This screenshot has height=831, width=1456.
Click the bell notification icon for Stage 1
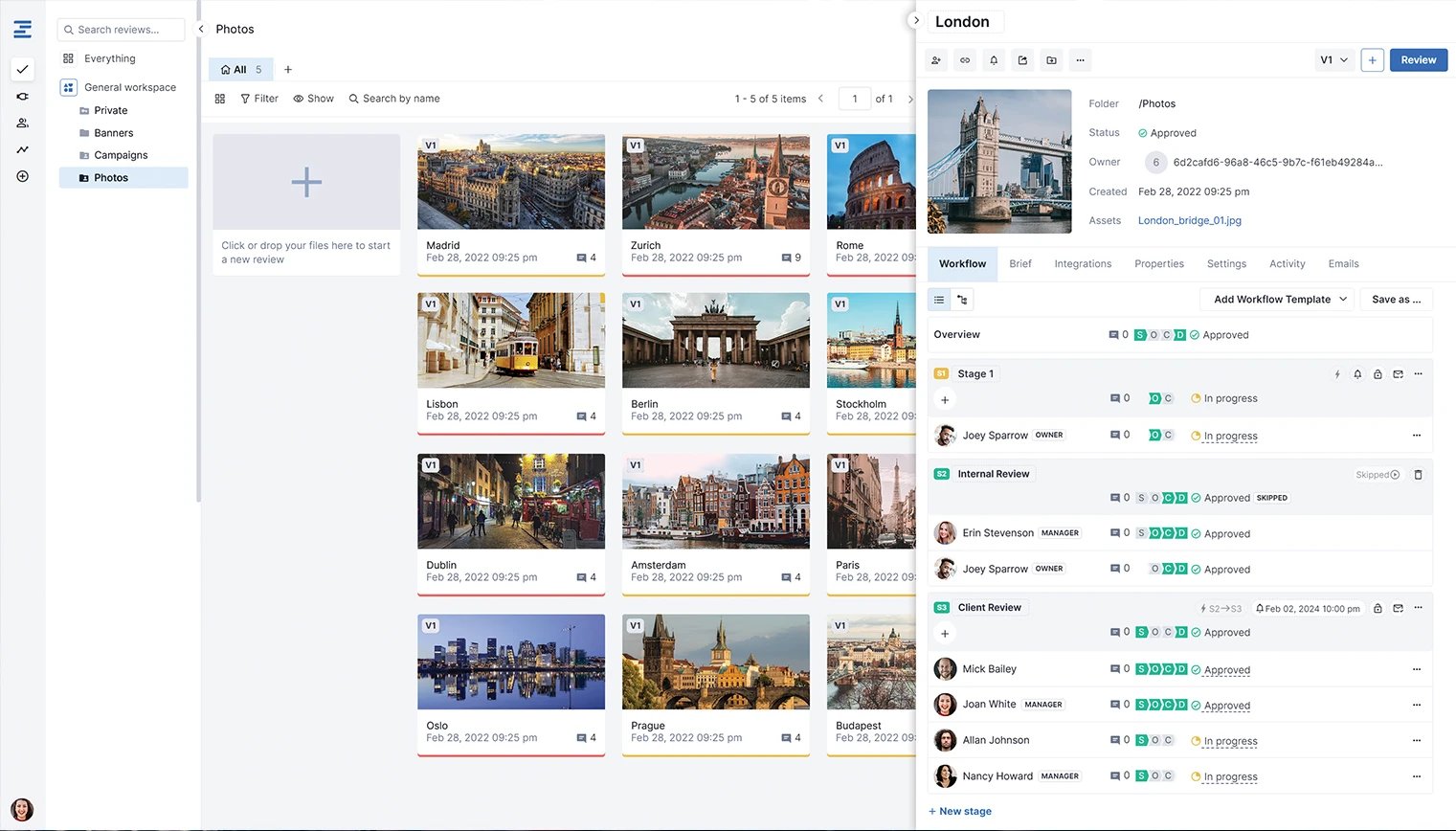click(1356, 374)
